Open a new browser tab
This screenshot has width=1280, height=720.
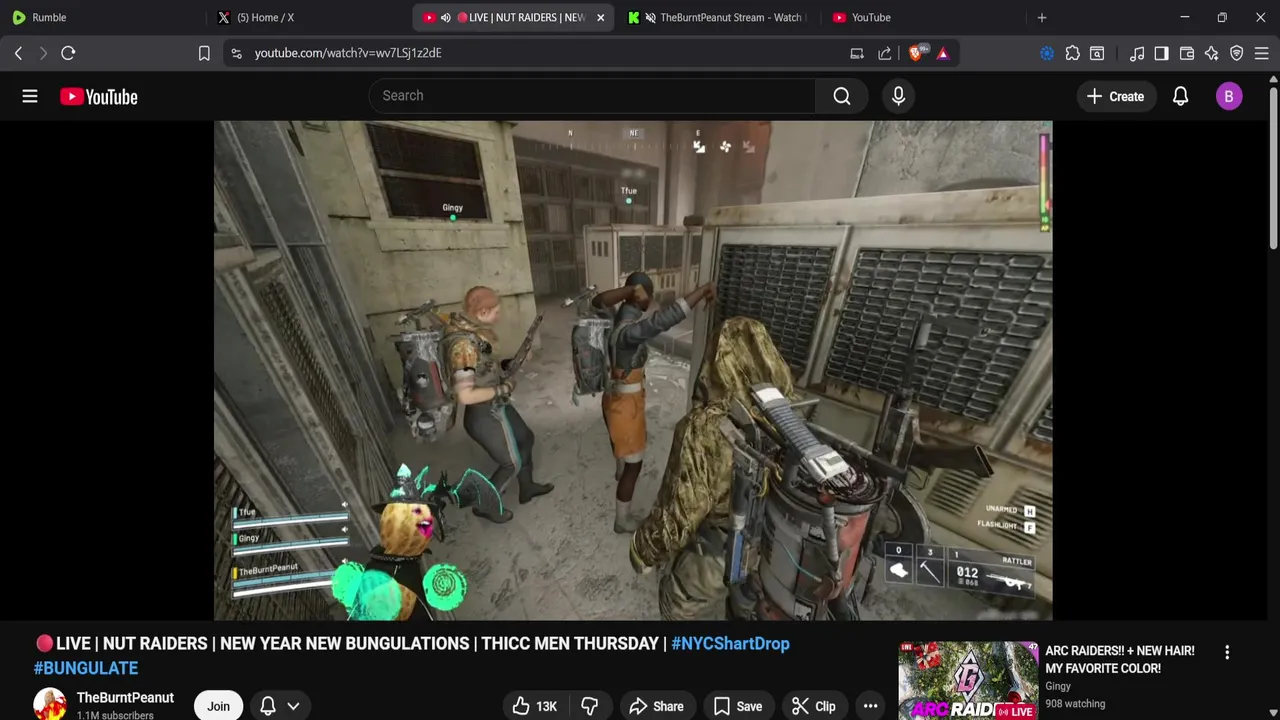tap(1041, 17)
